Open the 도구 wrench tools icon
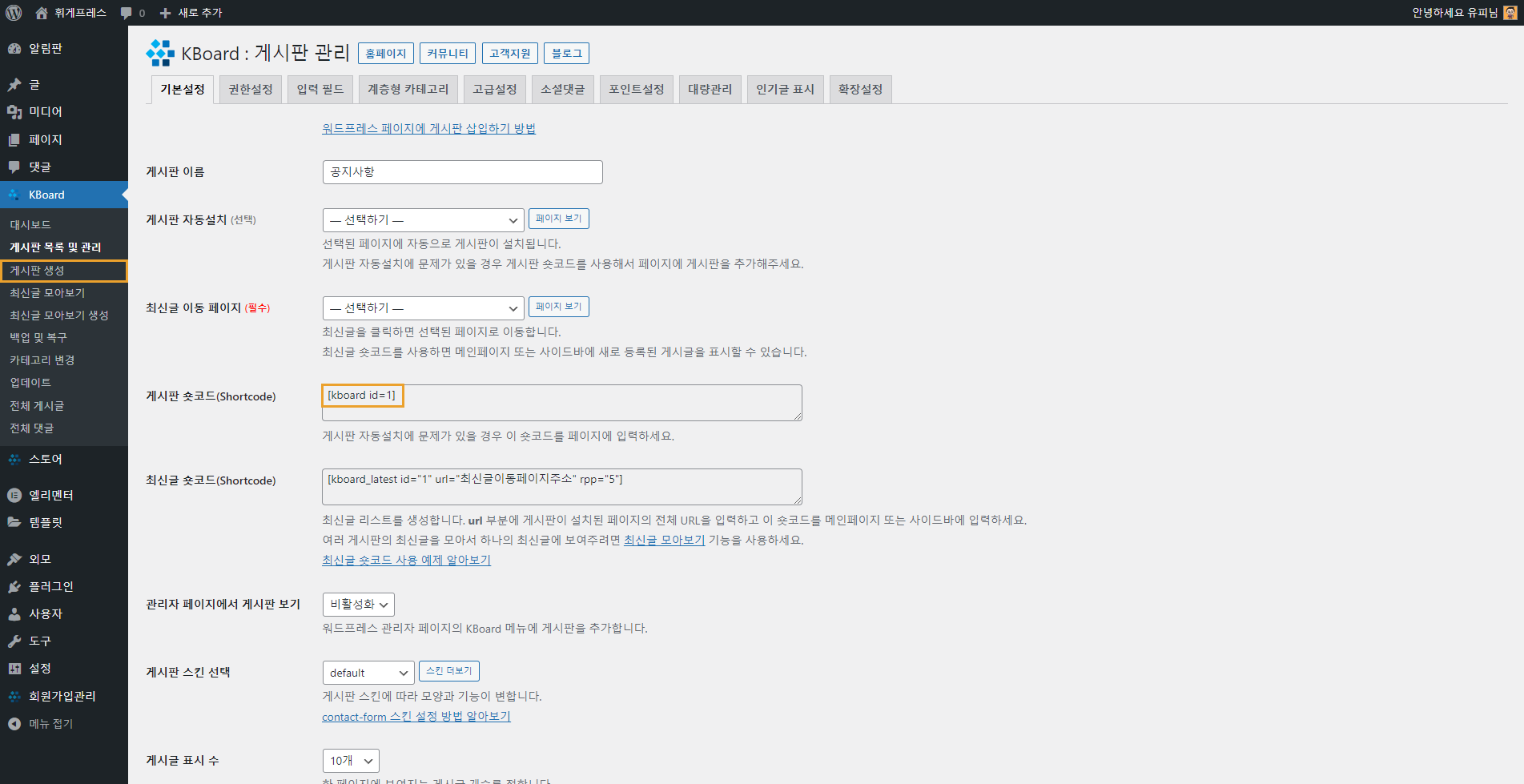This screenshot has width=1524, height=784. click(x=14, y=641)
